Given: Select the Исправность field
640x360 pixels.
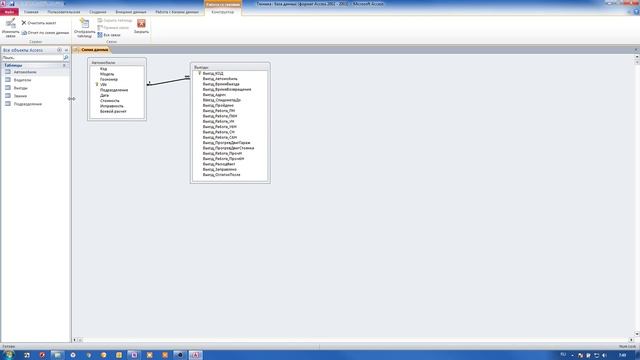Looking at the screenshot, I should (112, 106).
